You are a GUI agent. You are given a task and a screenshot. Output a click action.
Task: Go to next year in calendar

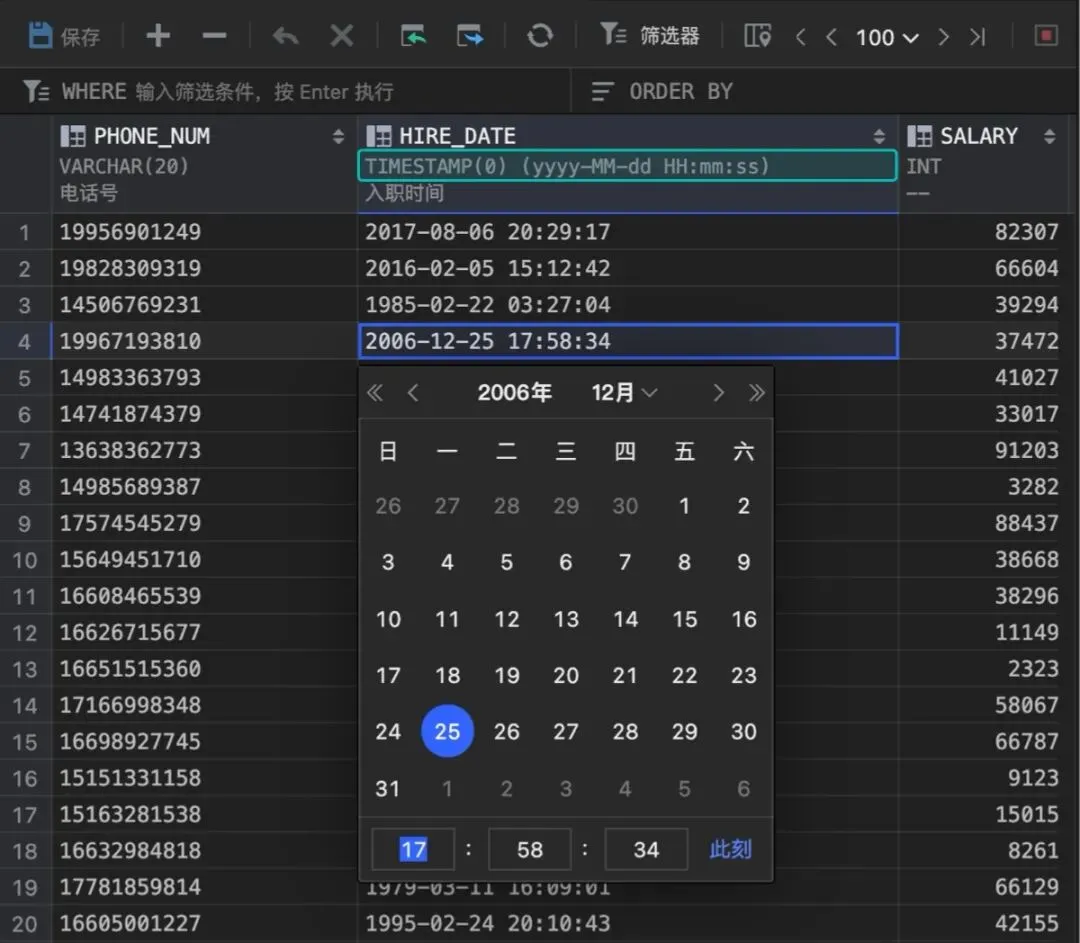[756, 393]
